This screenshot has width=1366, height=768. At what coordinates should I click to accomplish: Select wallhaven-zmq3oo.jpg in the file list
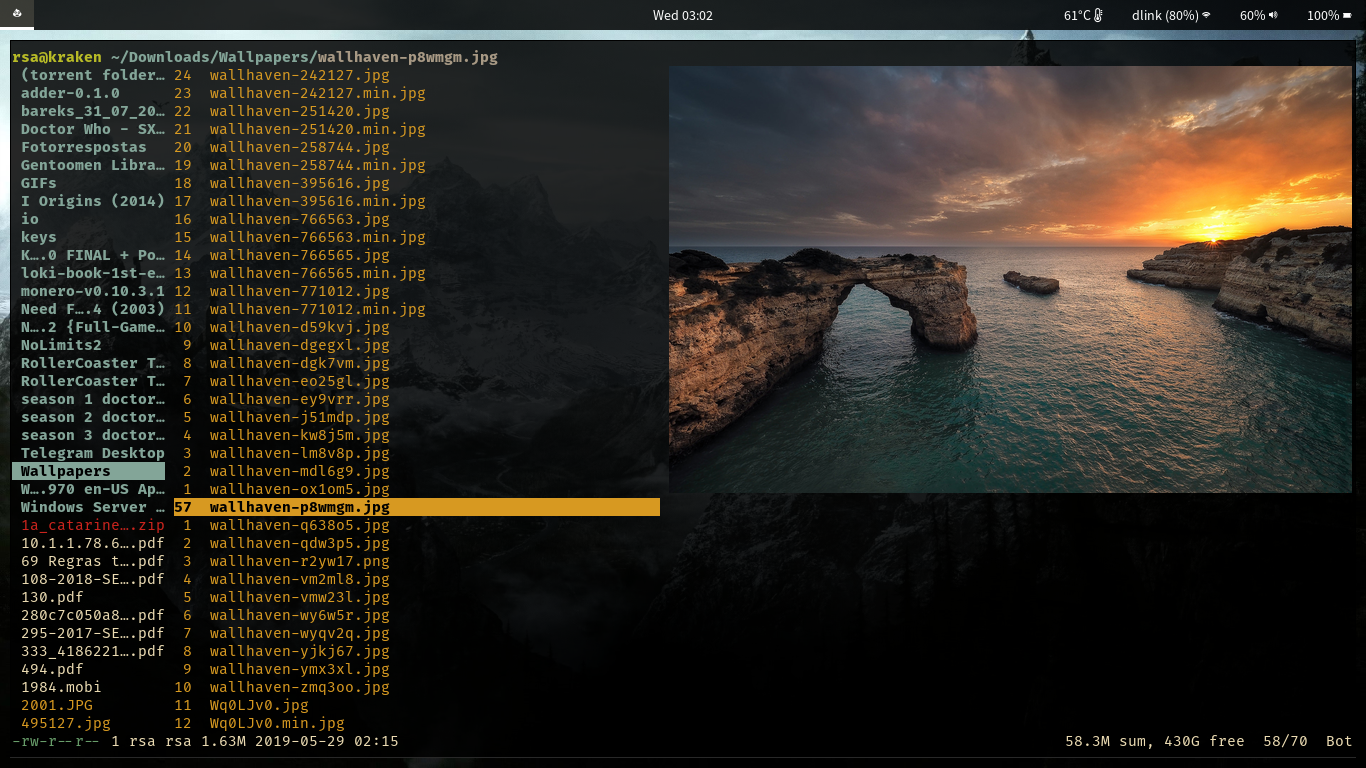click(298, 687)
